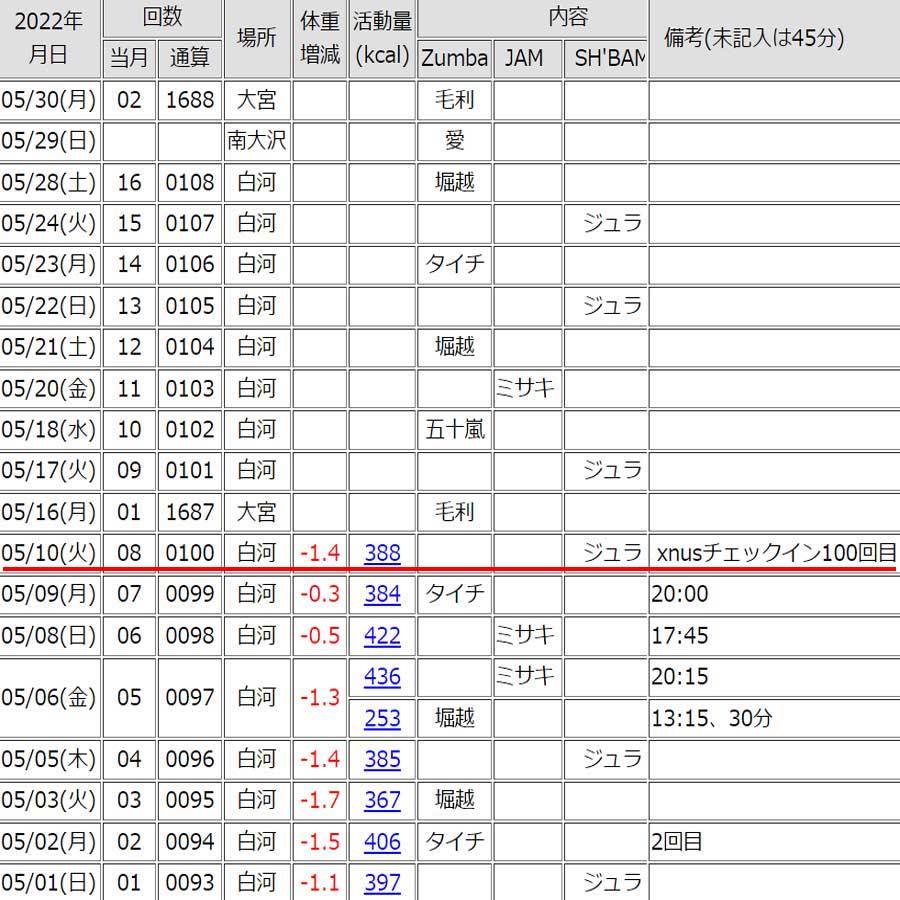Click the location cell 南大沢
This screenshot has width=900, height=900.
pyautogui.click(x=257, y=141)
